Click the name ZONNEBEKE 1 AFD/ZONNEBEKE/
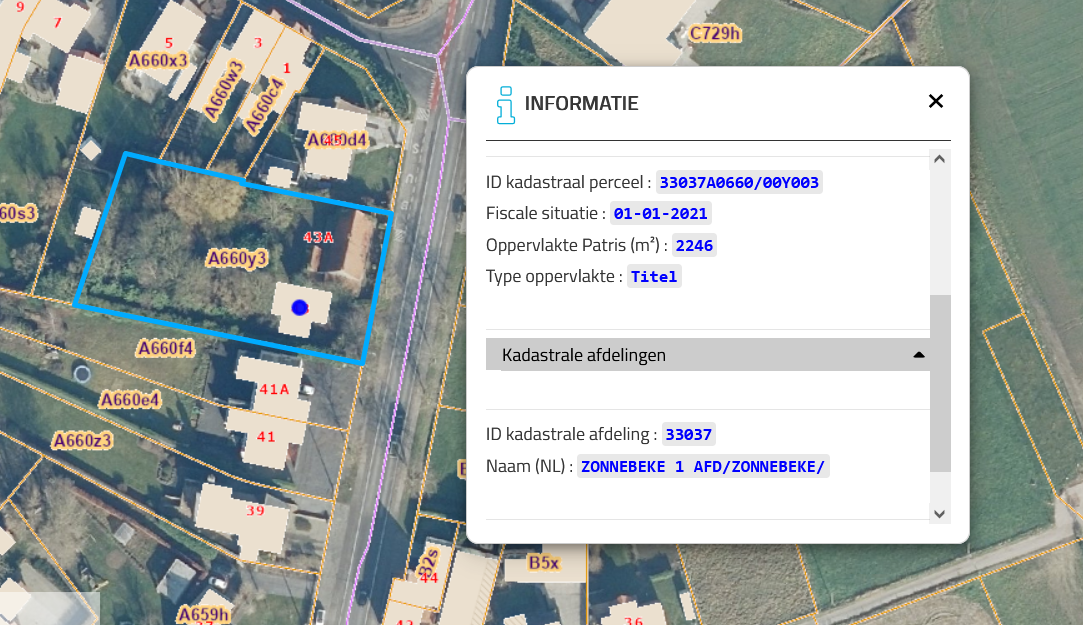The width and height of the screenshot is (1083, 625). [x=703, y=466]
